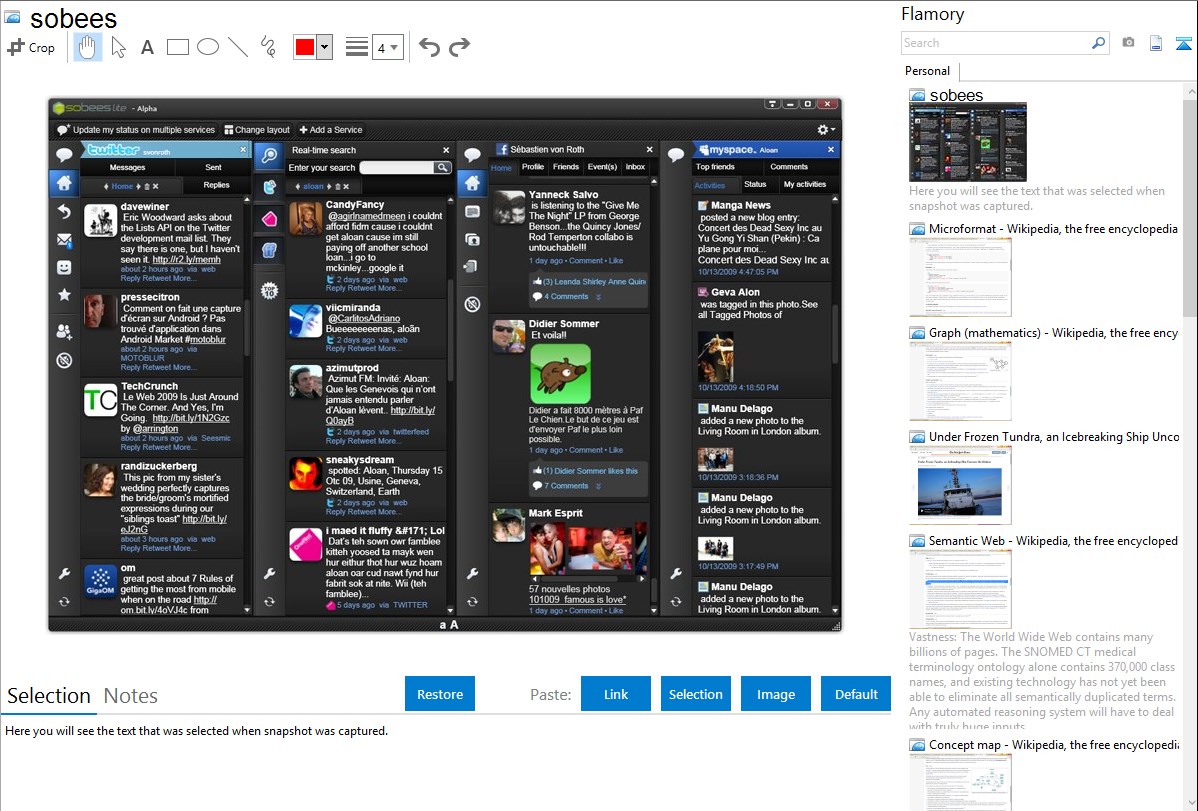Select Top friends tab in myspace panel
This screenshot has height=811, width=1198.
pos(715,167)
